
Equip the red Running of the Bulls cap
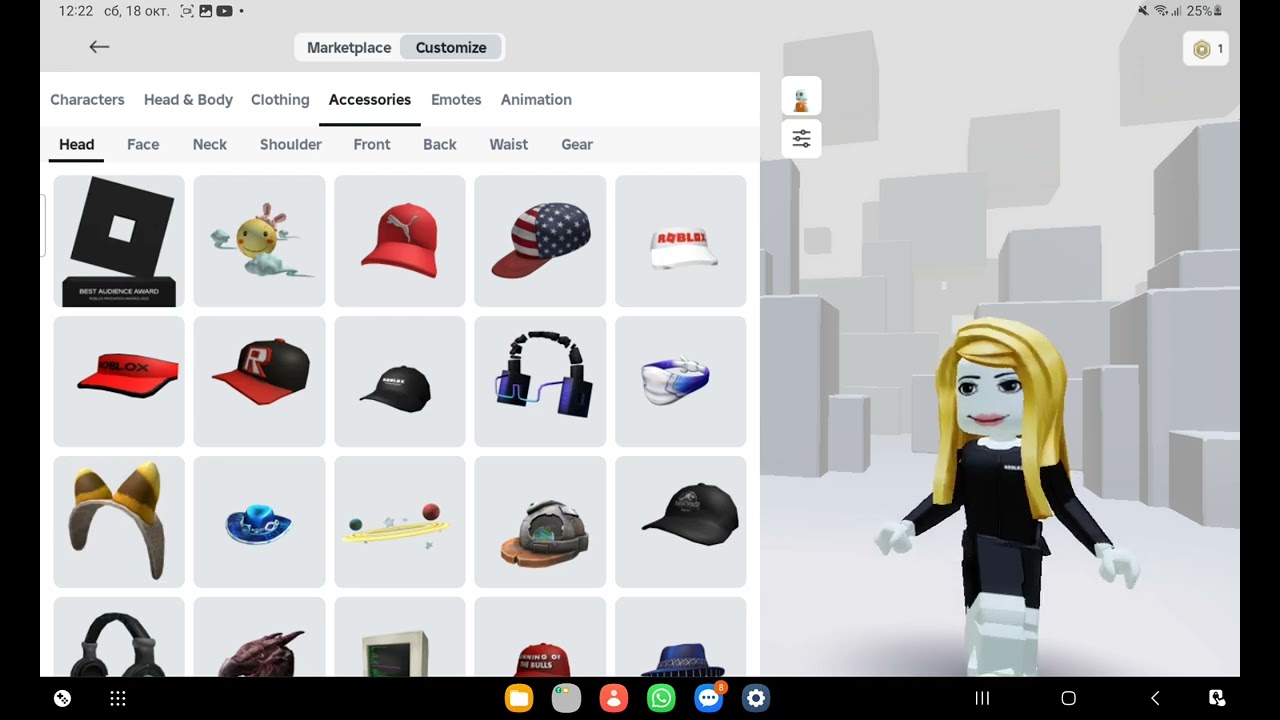pos(540,637)
